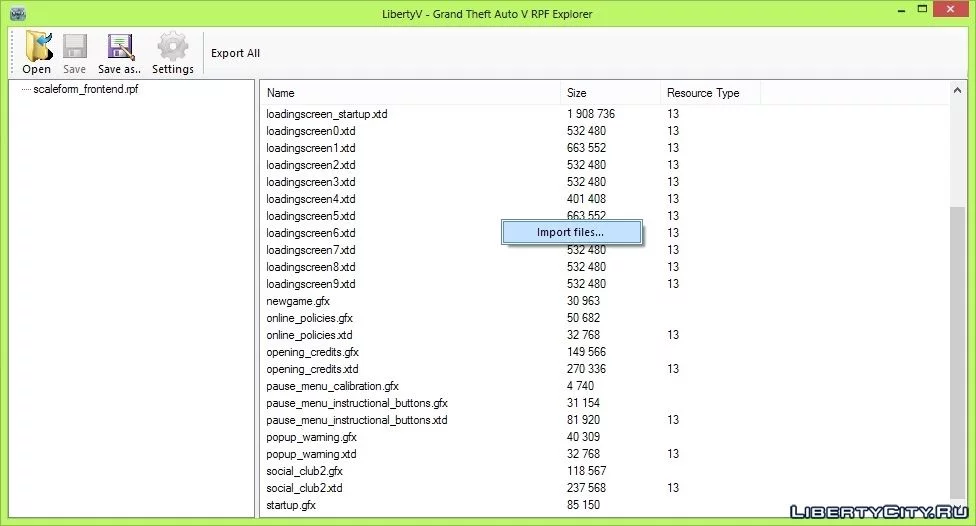This screenshot has height=526, width=976.
Task: Select the file popup_warning.gfx
Action: pyautogui.click(x=311, y=437)
